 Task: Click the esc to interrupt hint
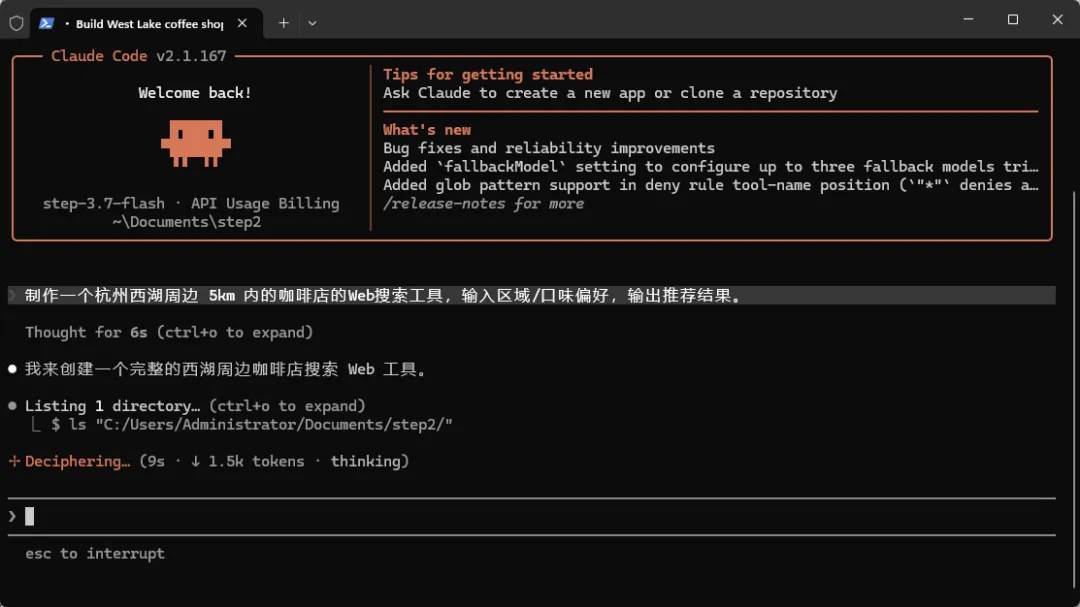tap(95, 553)
